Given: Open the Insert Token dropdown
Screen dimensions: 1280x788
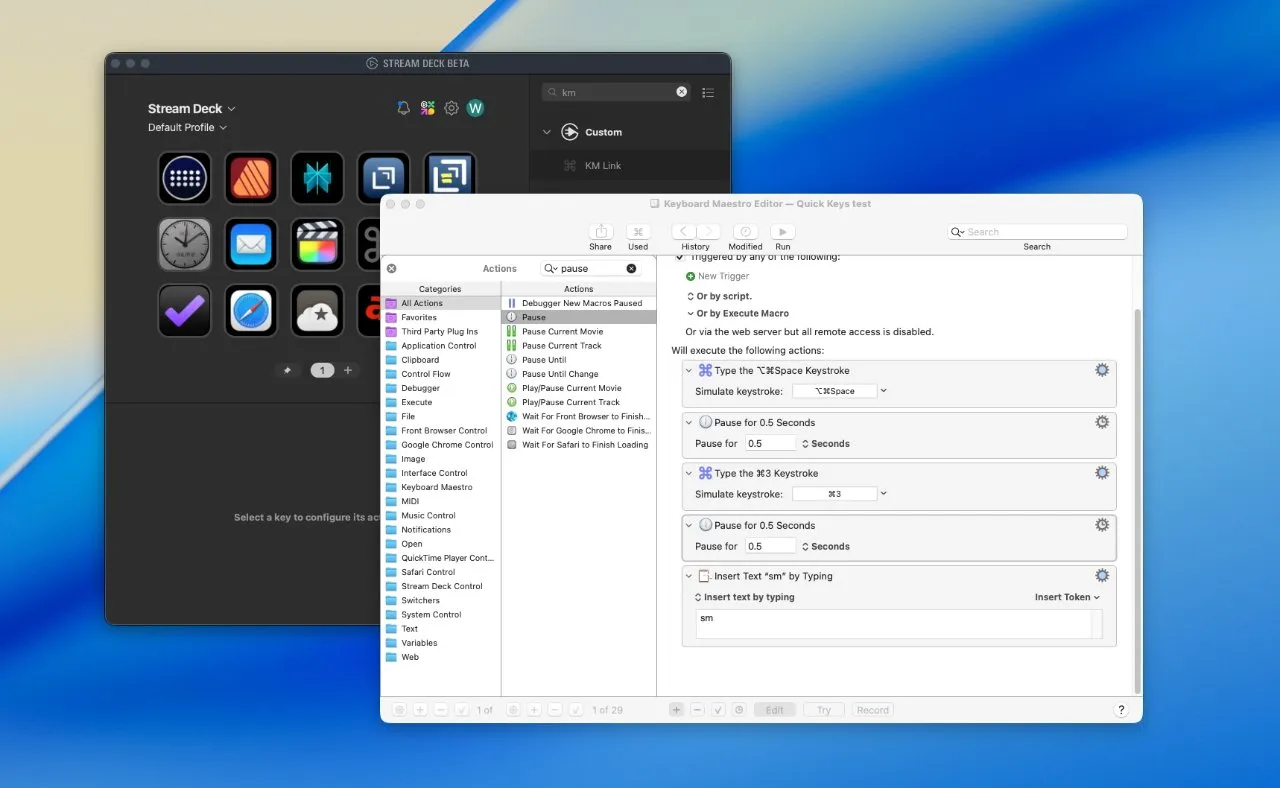Looking at the screenshot, I should point(1067,597).
